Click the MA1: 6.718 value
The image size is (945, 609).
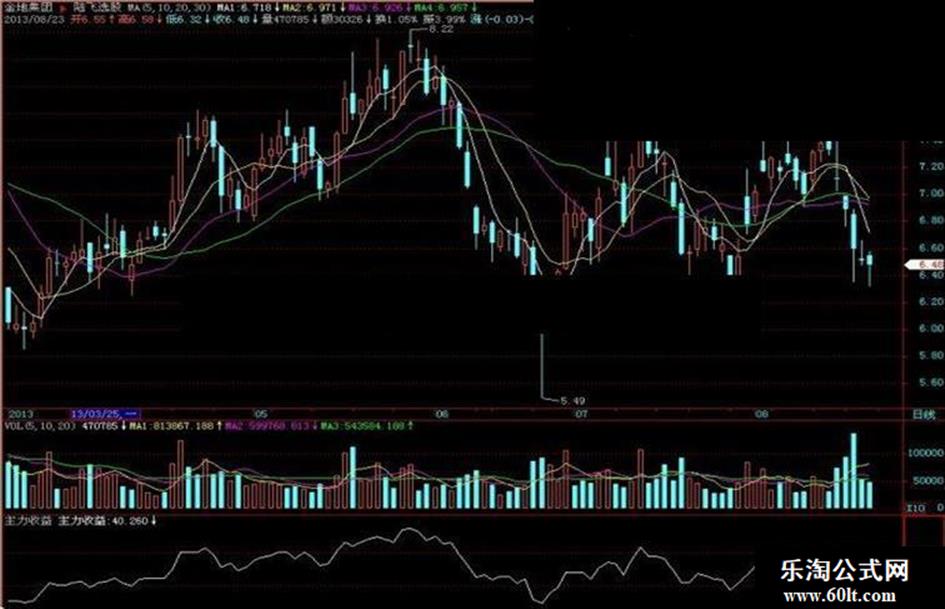(x=247, y=8)
